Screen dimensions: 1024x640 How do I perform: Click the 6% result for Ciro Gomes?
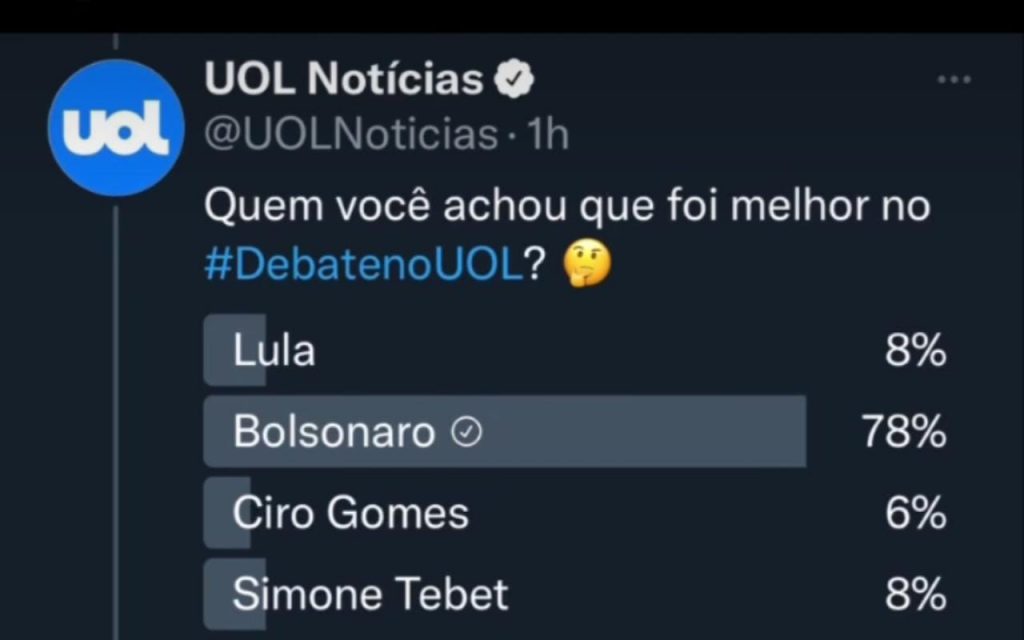tap(916, 513)
